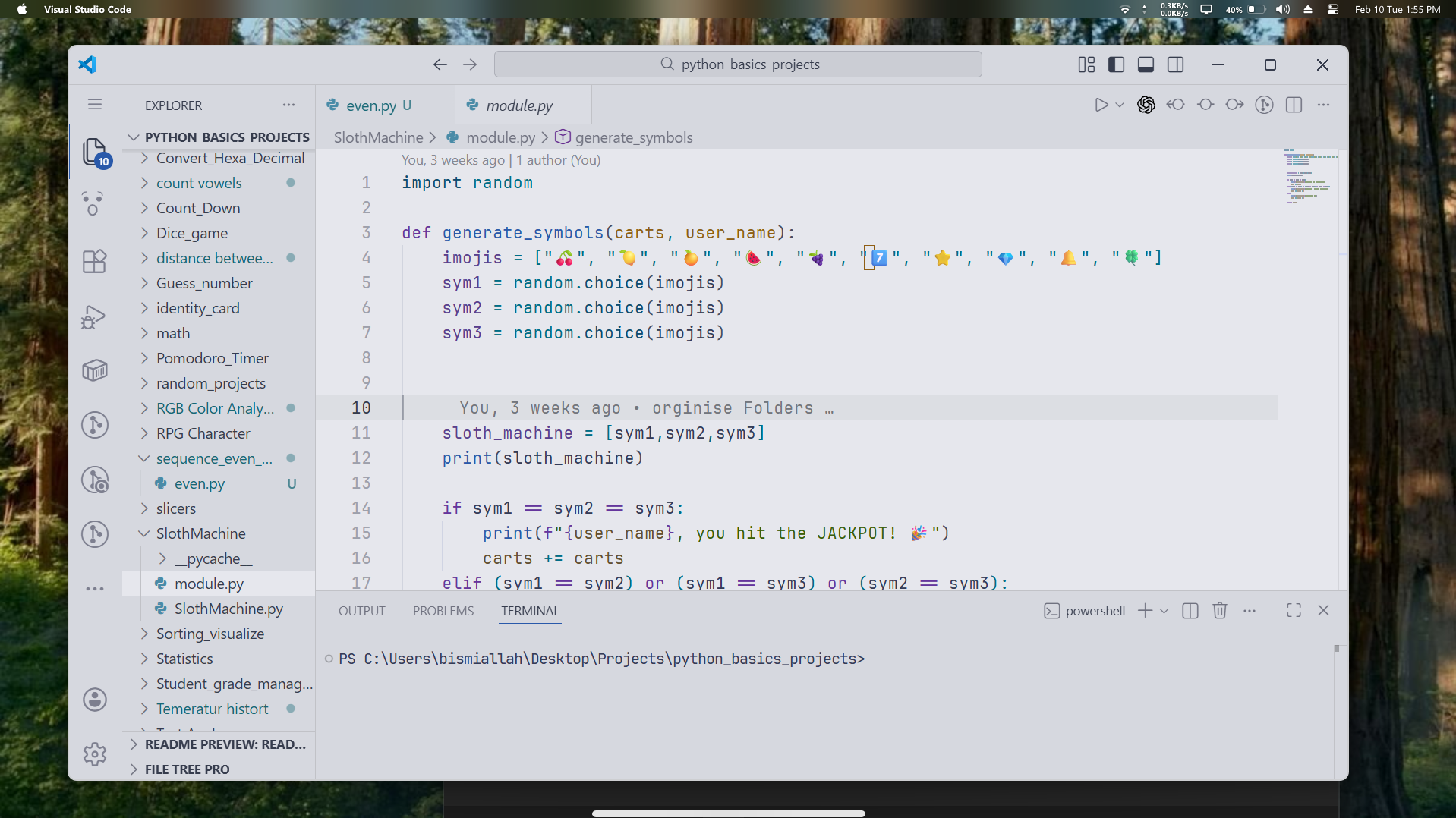1456x818 pixels.
Task: Open editor More Actions ellipsis
Action: pos(1324,105)
